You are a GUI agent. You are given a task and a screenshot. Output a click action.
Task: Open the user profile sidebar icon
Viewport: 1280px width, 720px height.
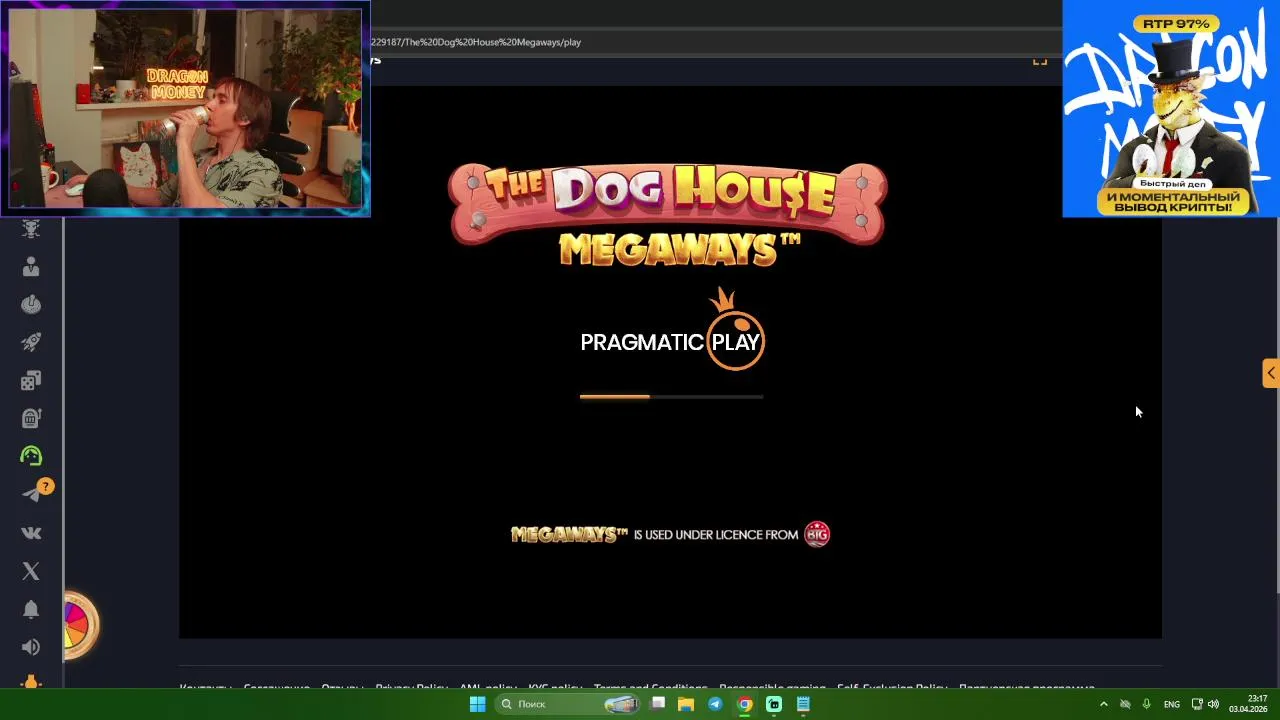click(31, 266)
